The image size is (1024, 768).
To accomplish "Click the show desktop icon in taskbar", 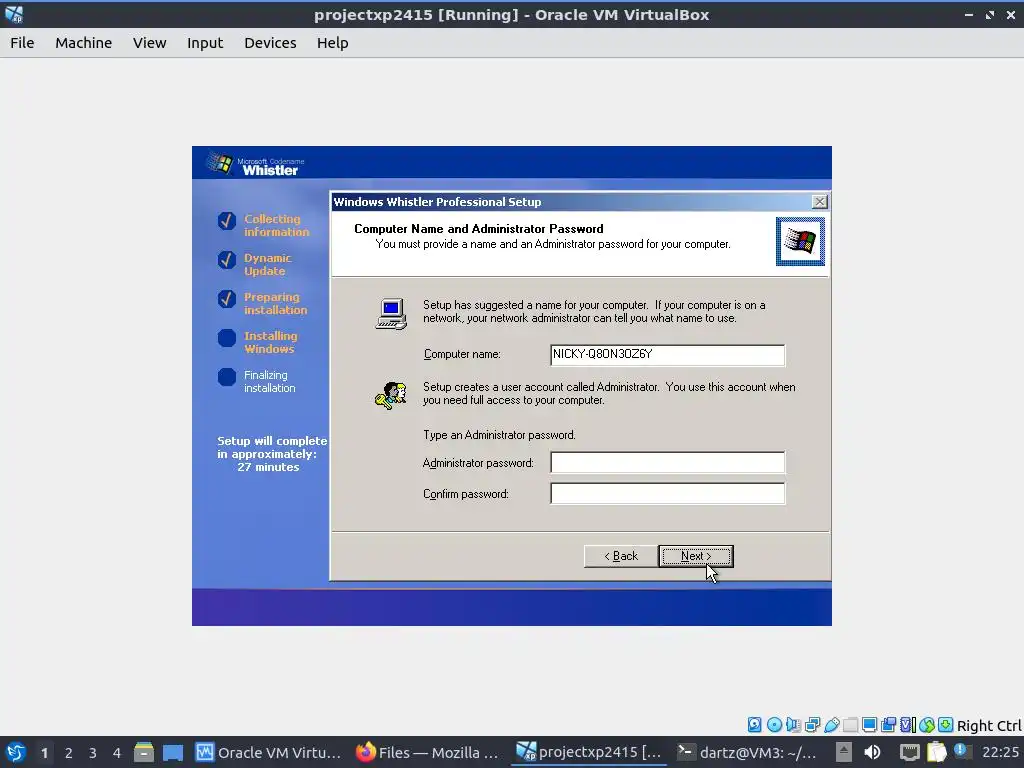I will click(x=172, y=752).
